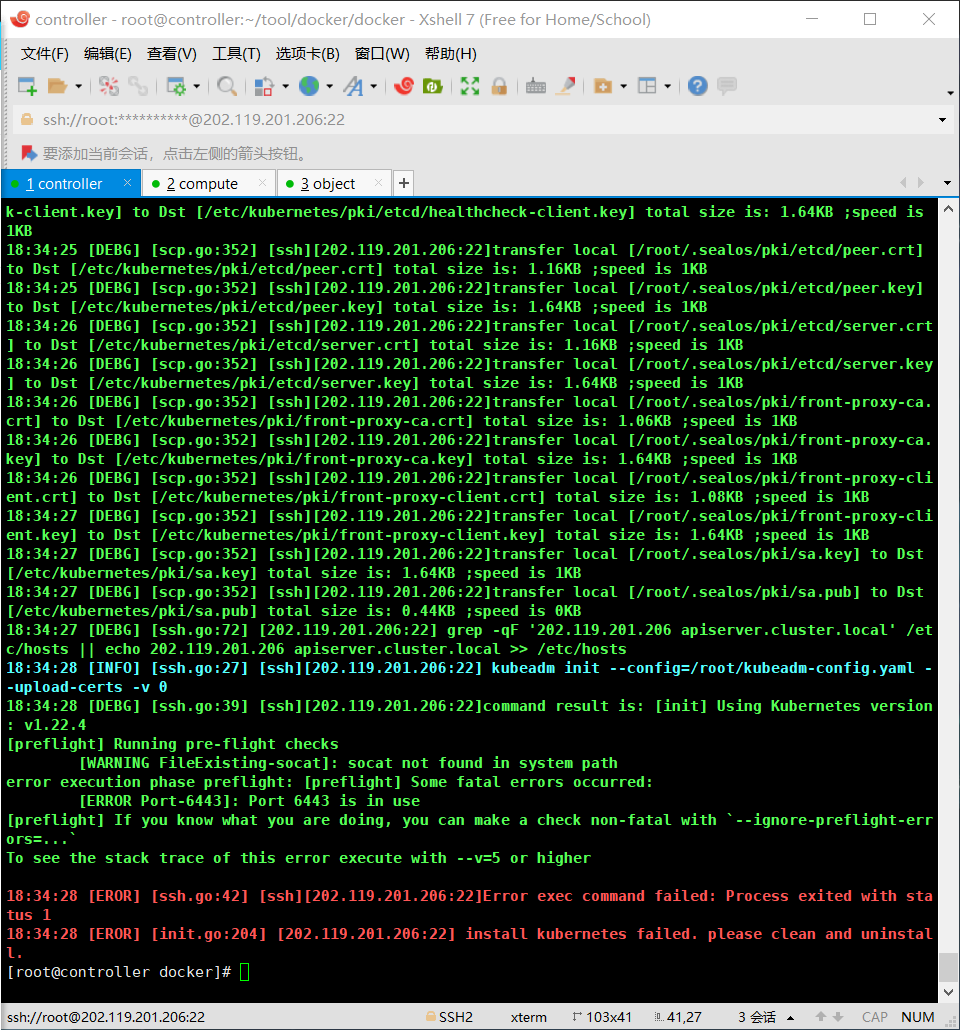Expand the toolbar overflow arrow
Viewport: 960px width, 1030px height.
(x=950, y=93)
